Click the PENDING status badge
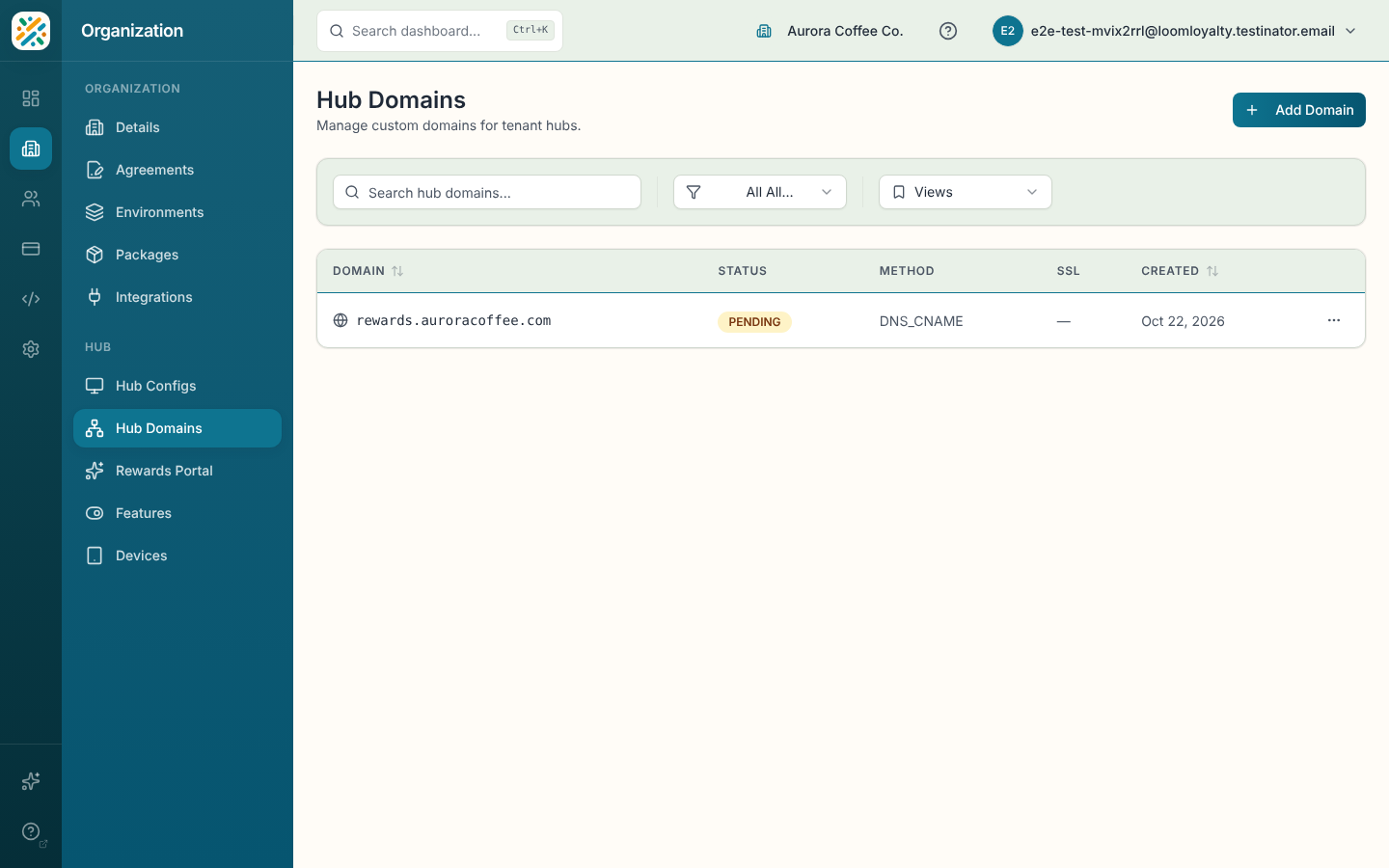 (754, 322)
